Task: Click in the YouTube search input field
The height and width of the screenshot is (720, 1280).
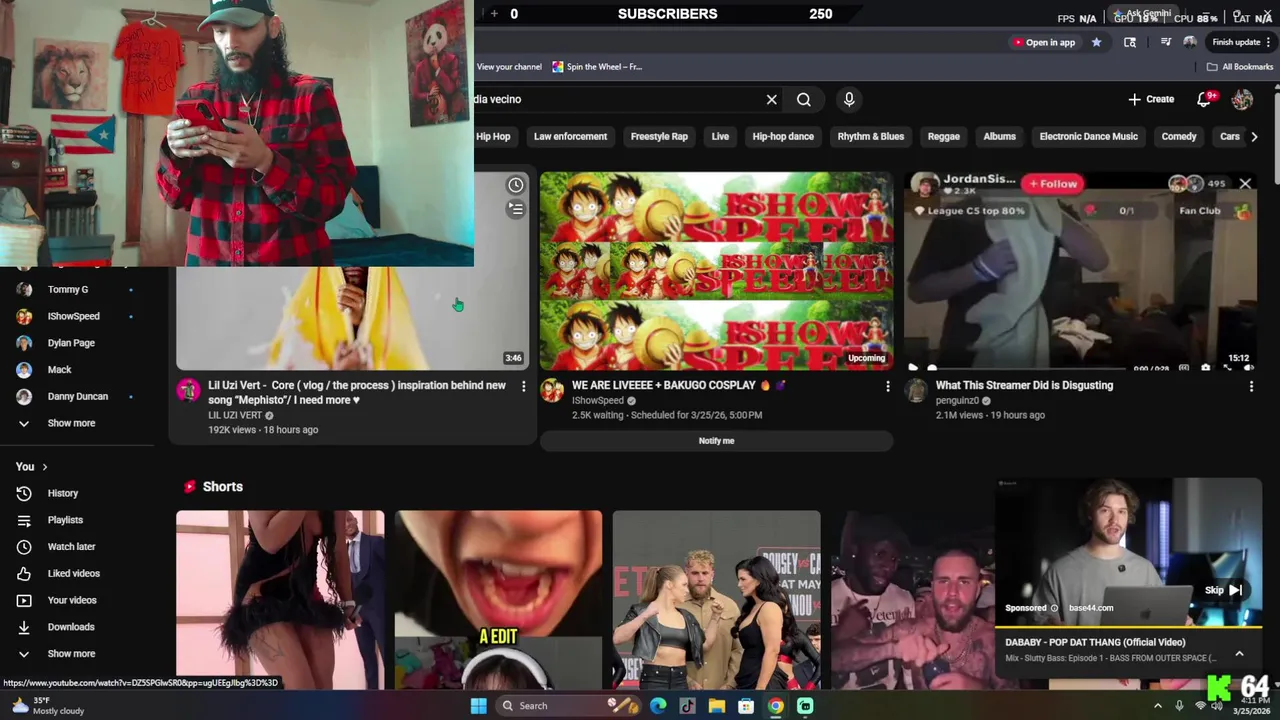Action: pos(615,99)
